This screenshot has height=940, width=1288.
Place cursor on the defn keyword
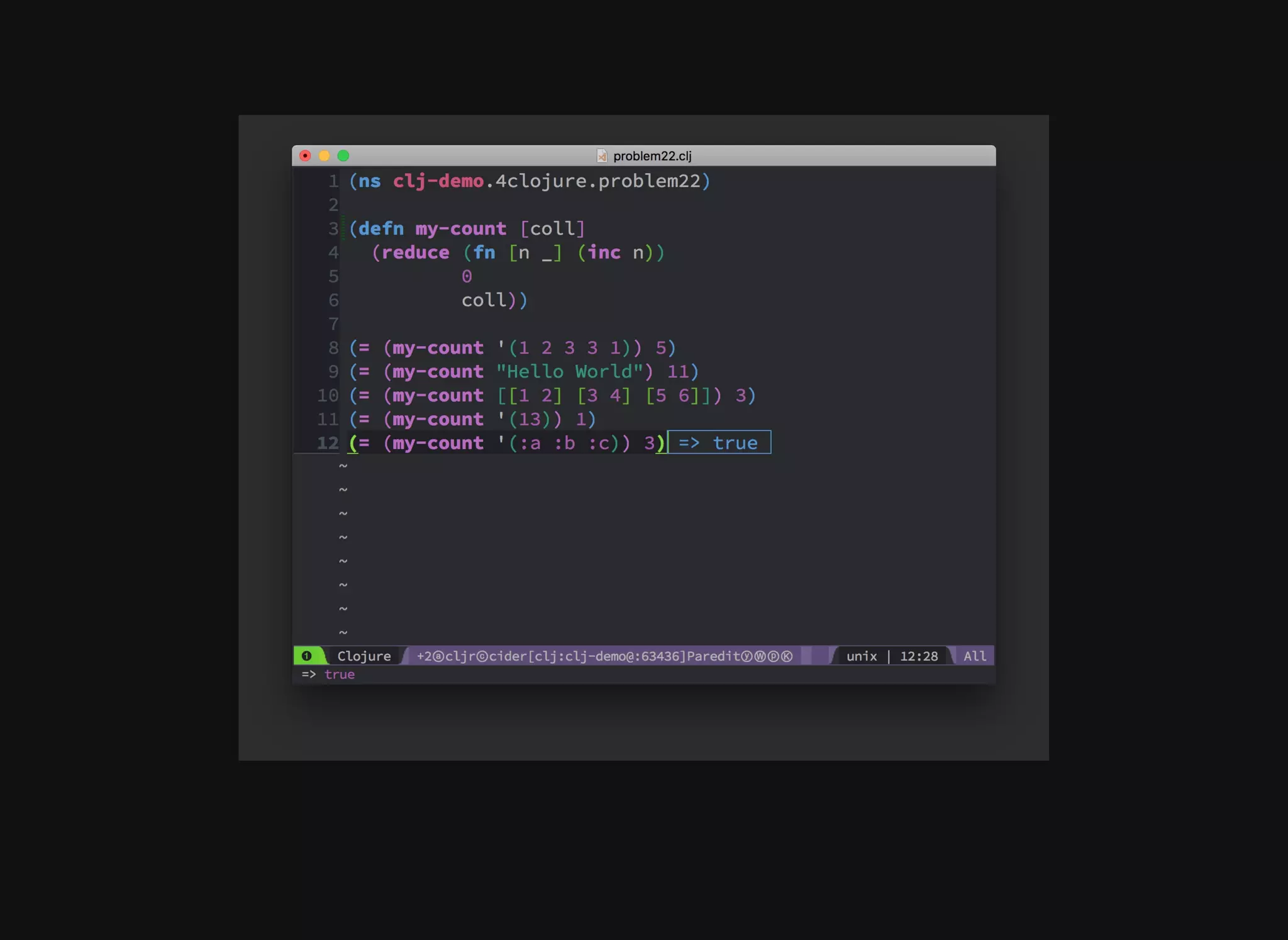(381, 228)
